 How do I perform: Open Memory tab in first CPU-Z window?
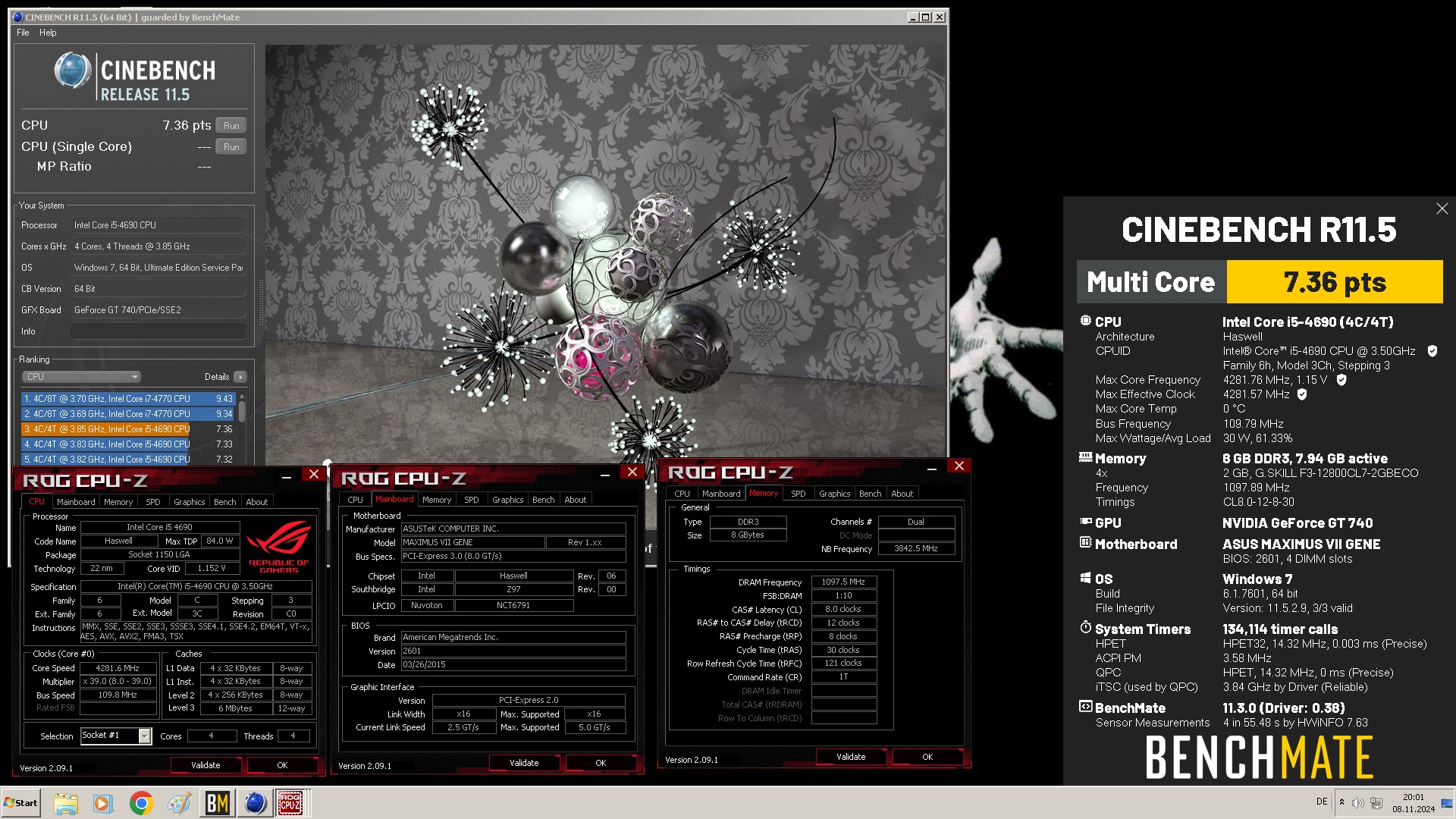pos(118,502)
